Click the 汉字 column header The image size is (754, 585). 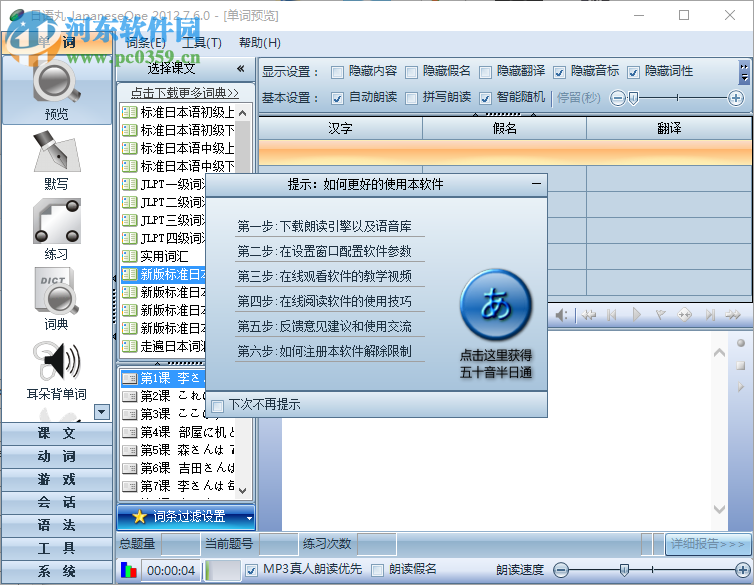(x=340, y=128)
